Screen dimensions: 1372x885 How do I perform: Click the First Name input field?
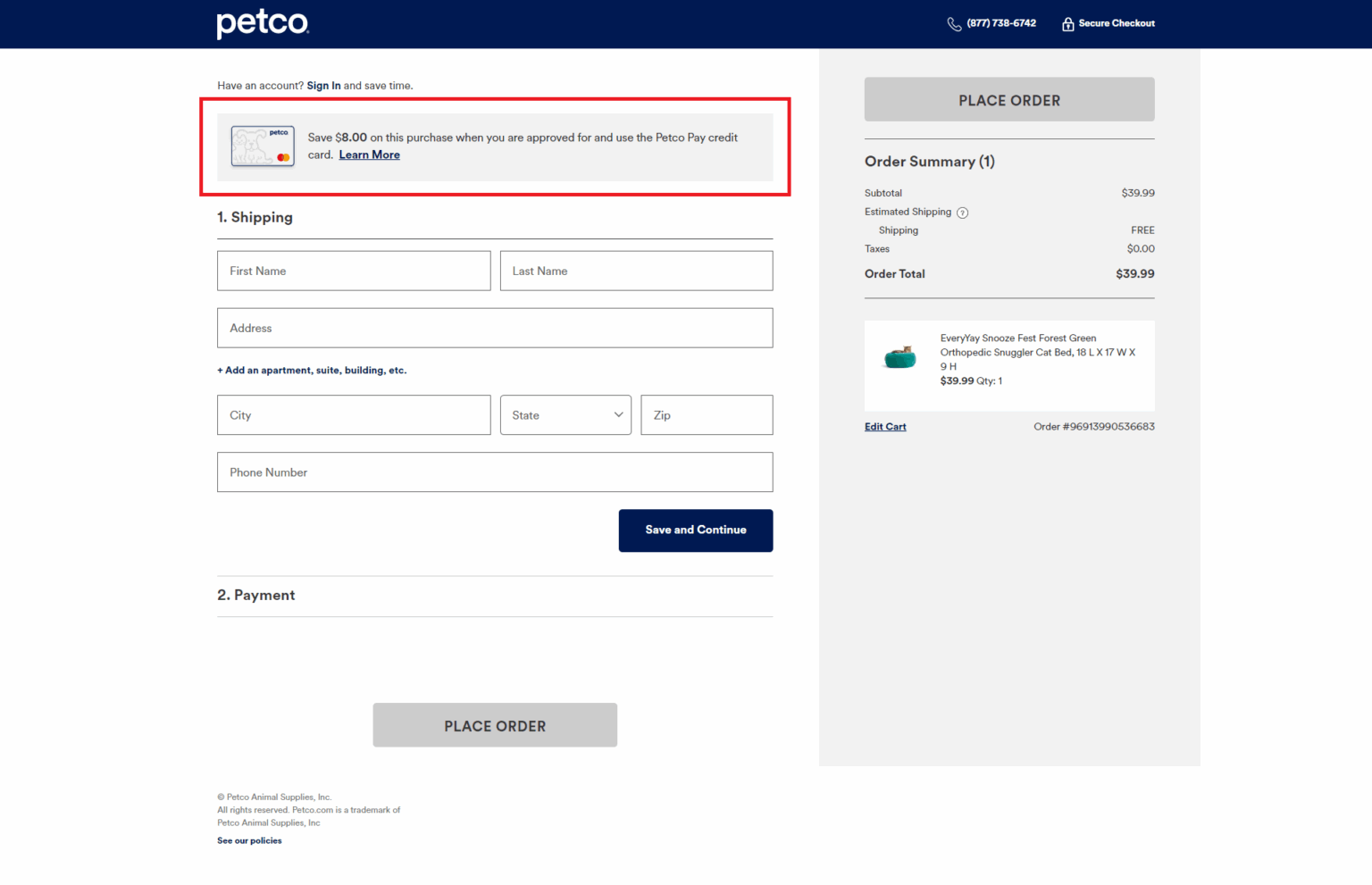click(x=354, y=271)
